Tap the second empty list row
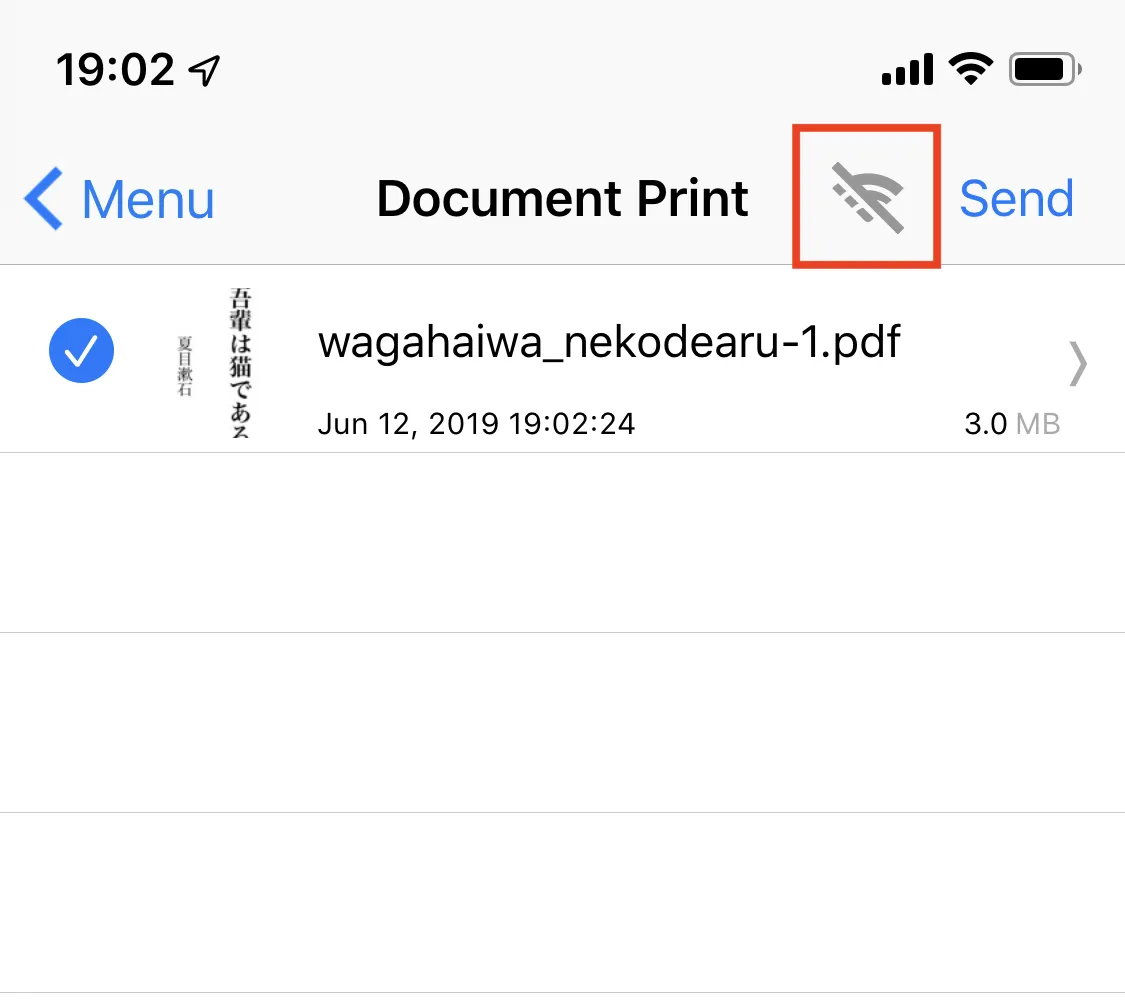Viewport: 1125px width, 1000px height. coord(562,722)
